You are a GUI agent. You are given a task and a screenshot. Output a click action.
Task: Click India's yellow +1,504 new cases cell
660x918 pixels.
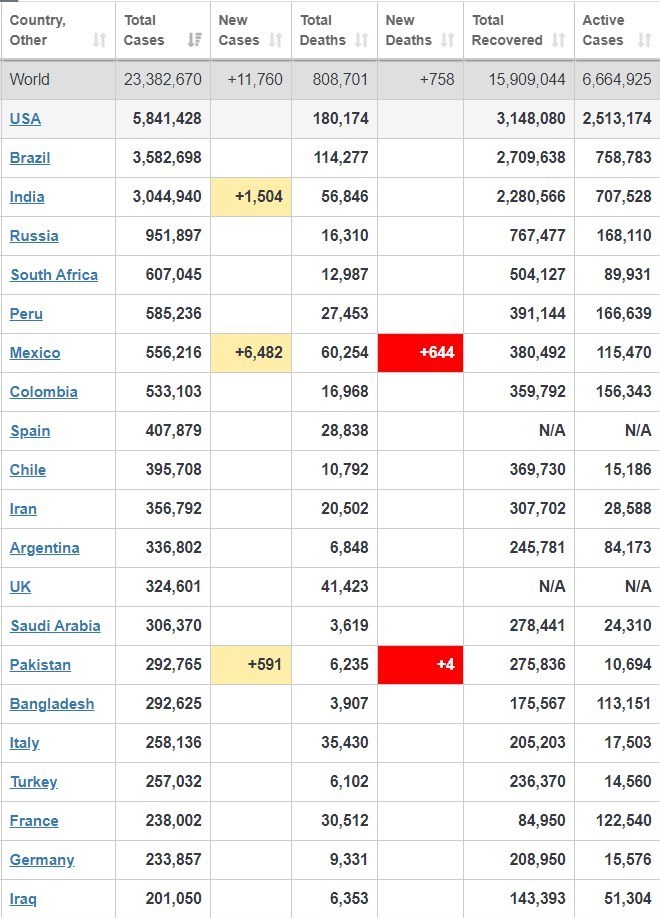[x=251, y=197]
